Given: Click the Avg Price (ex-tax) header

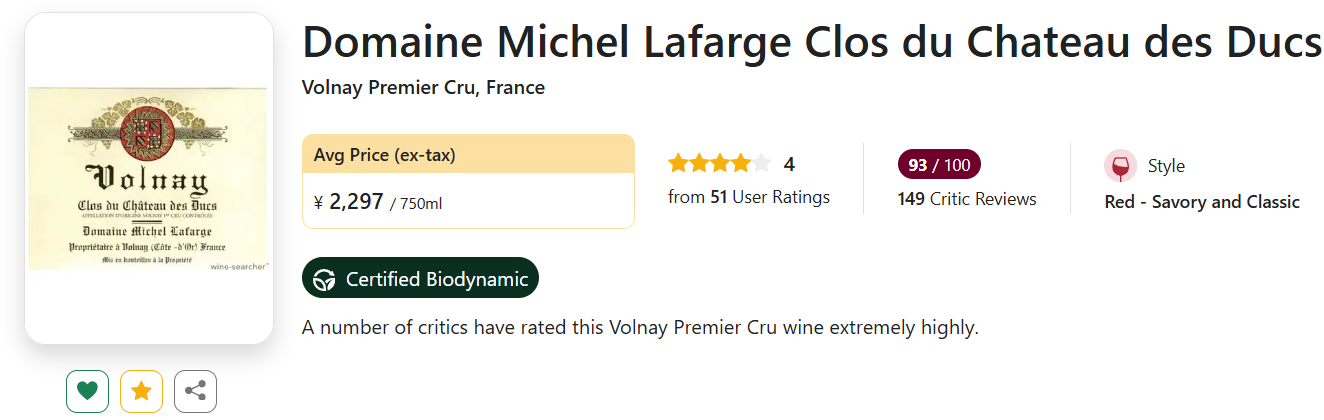Looking at the screenshot, I should click(x=385, y=155).
